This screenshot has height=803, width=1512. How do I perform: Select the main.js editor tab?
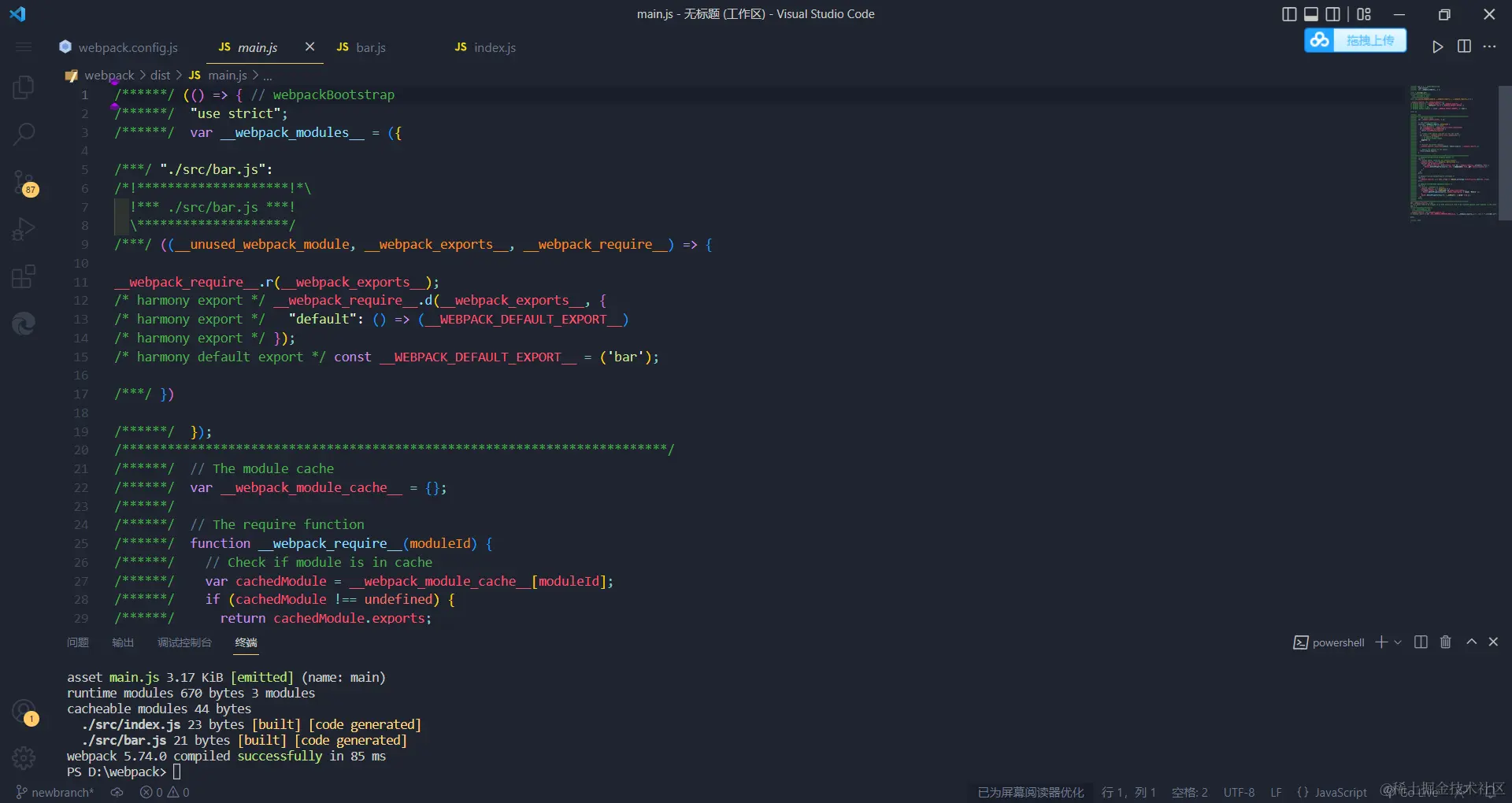[x=258, y=47]
